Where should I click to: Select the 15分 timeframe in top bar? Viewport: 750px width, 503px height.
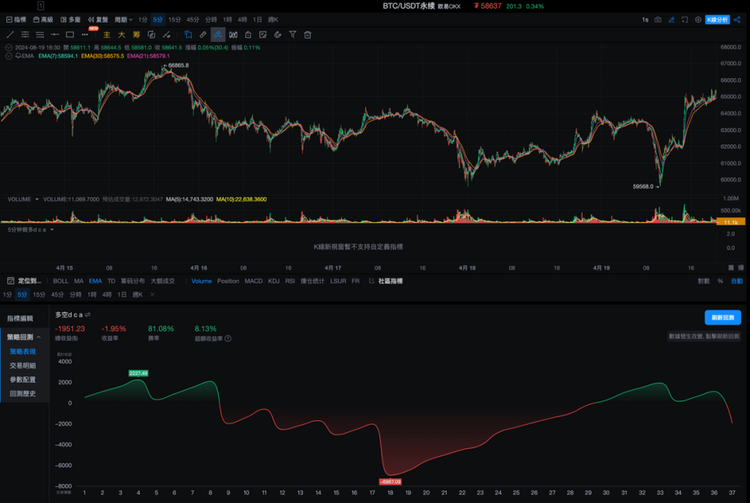[174, 20]
